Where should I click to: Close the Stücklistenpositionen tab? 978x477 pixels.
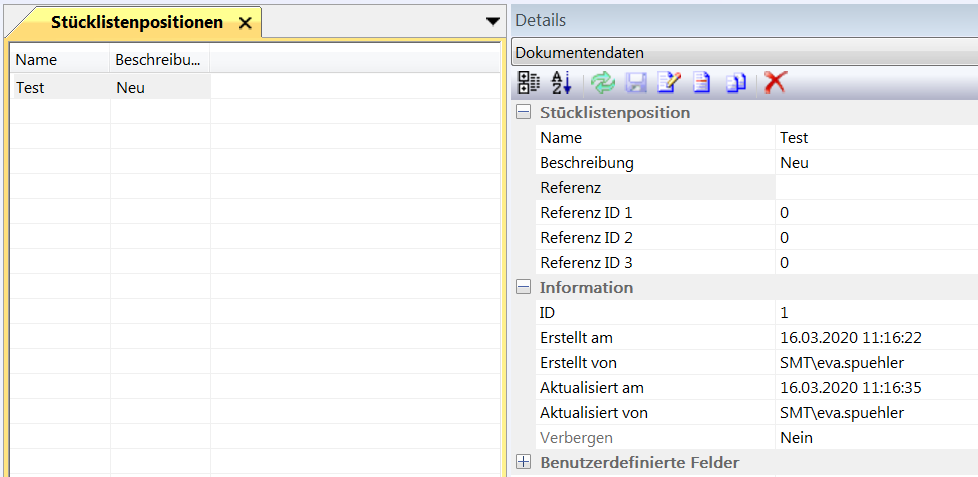pos(245,23)
